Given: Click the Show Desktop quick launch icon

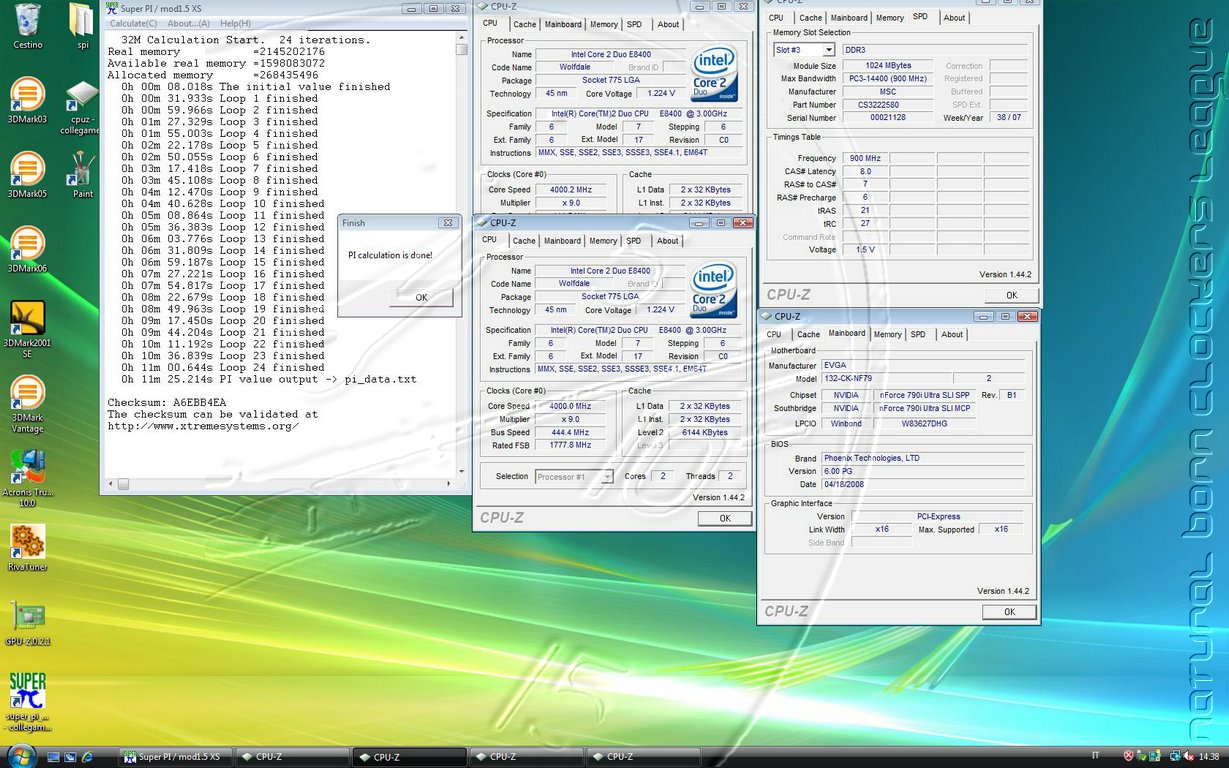Looking at the screenshot, I should (x=53, y=757).
